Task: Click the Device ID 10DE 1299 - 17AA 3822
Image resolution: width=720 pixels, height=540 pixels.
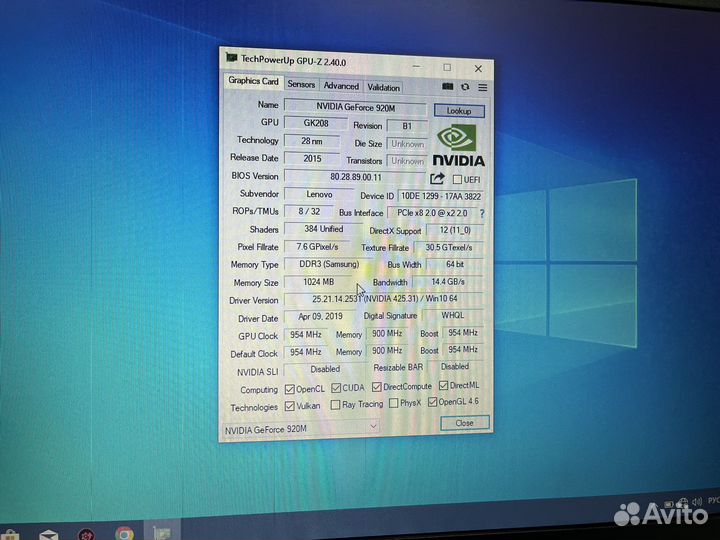Action: 441,196
